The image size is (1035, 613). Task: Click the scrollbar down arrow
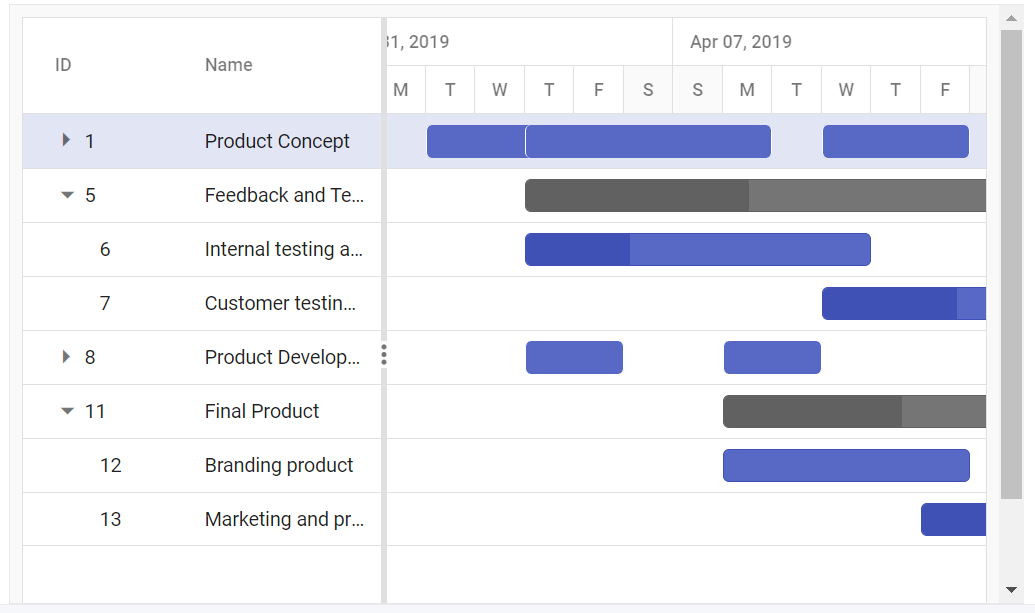tap(1011, 589)
